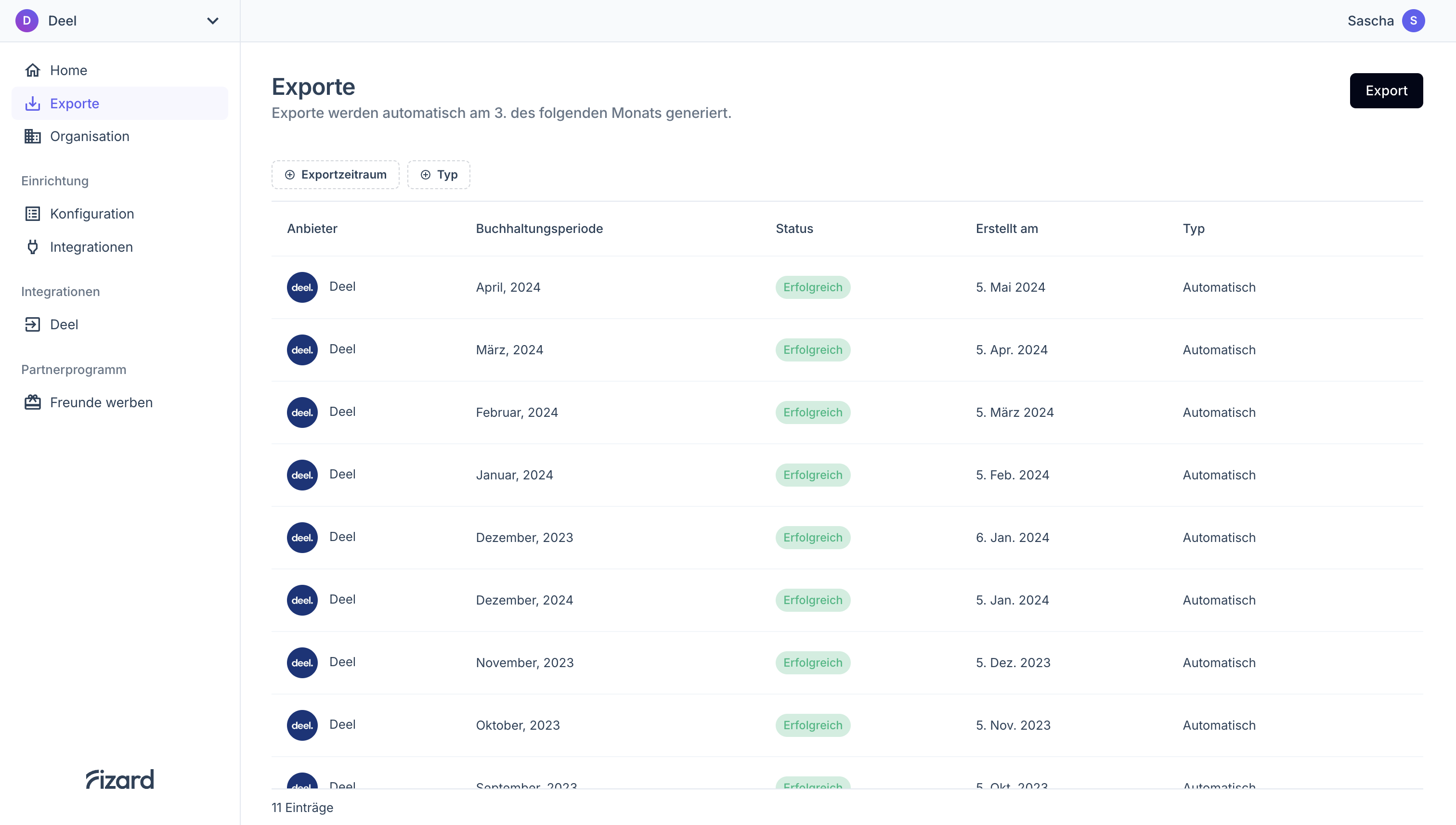The width and height of the screenshot is (1456, 825).
Task: Click the 5. März 2024 creation date
Action: pos(1014,412)
